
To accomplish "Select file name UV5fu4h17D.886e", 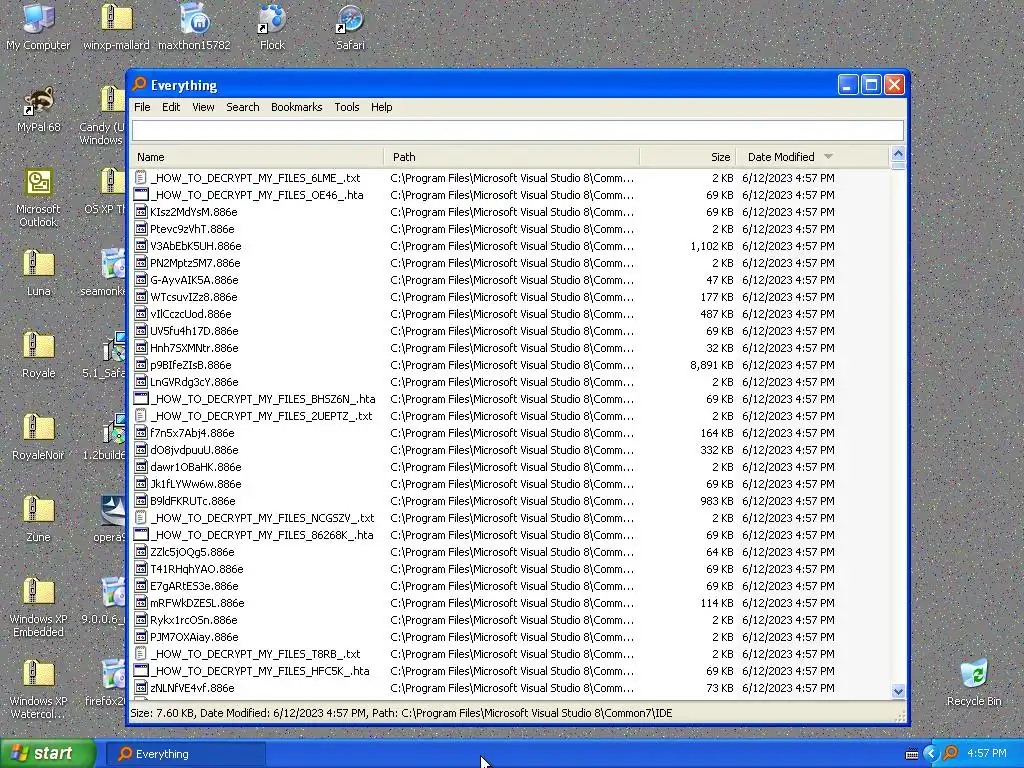I will pos(194,331).
